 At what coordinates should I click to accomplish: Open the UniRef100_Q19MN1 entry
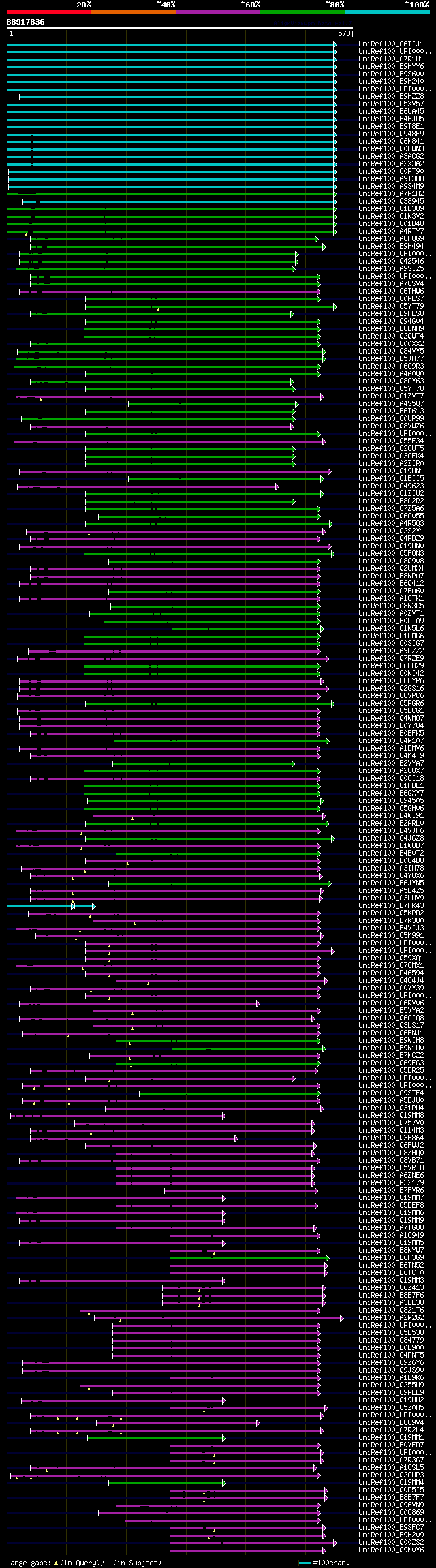391,471
